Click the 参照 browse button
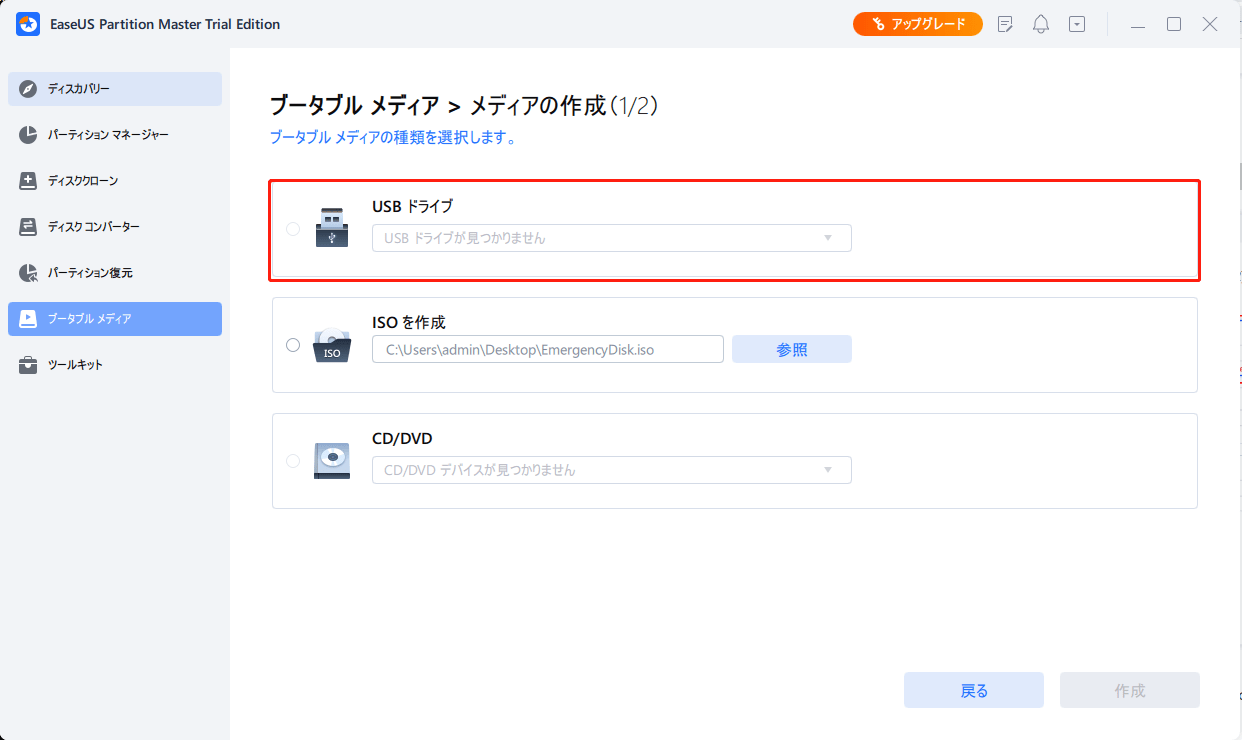Image resolution: width=1242 pixels, height=740 pixels. point(791,349)
